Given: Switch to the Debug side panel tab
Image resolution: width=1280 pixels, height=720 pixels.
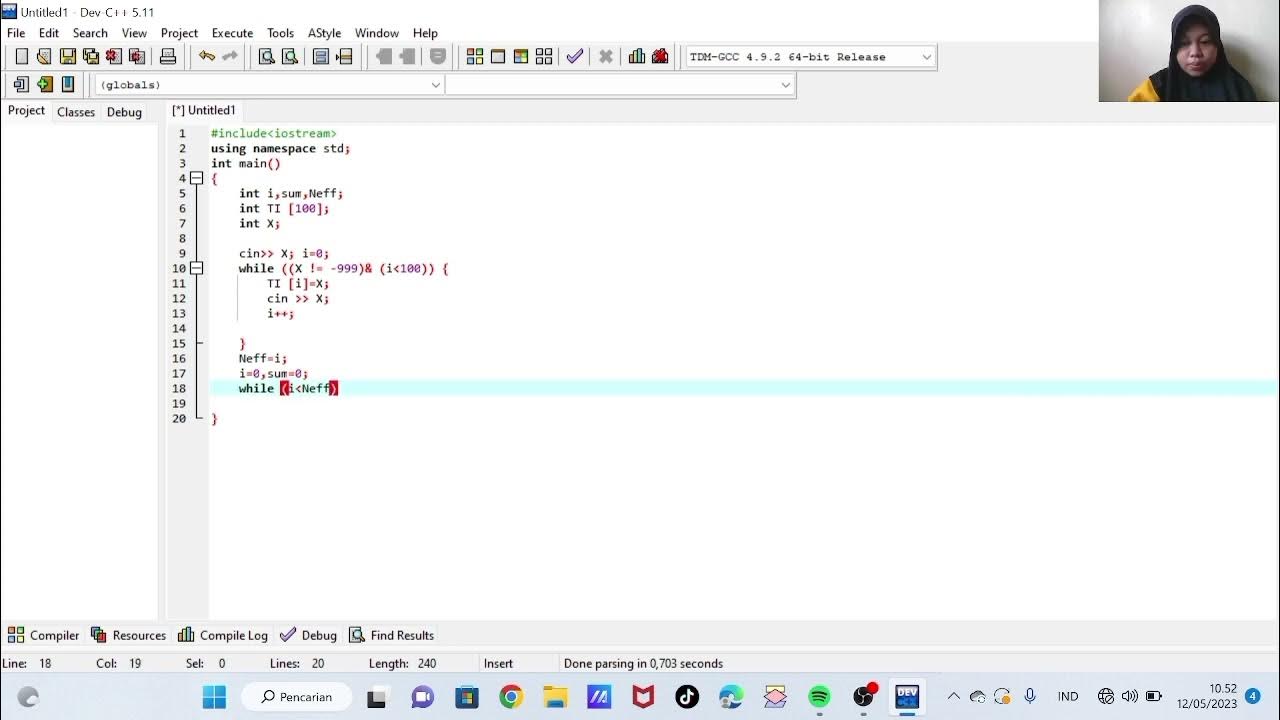Looking at the screenshot, I should pos(124,112).
